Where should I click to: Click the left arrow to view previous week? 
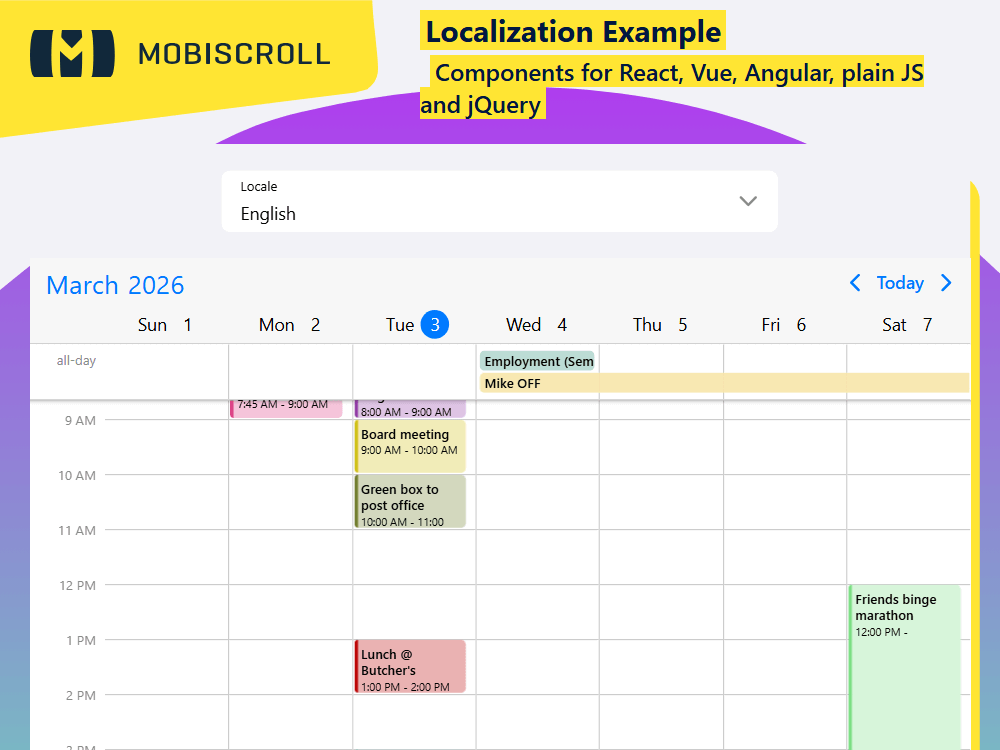point(855,283)
